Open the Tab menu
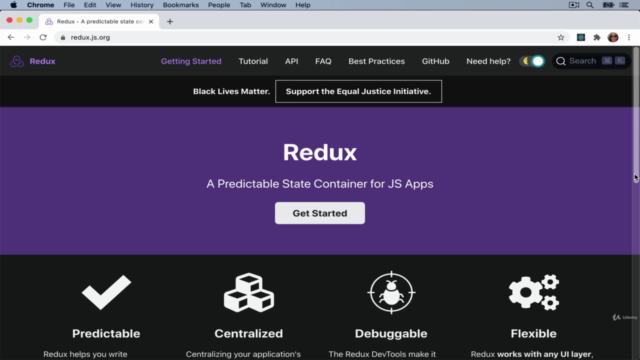640x360 pixels. coord(245,5)
